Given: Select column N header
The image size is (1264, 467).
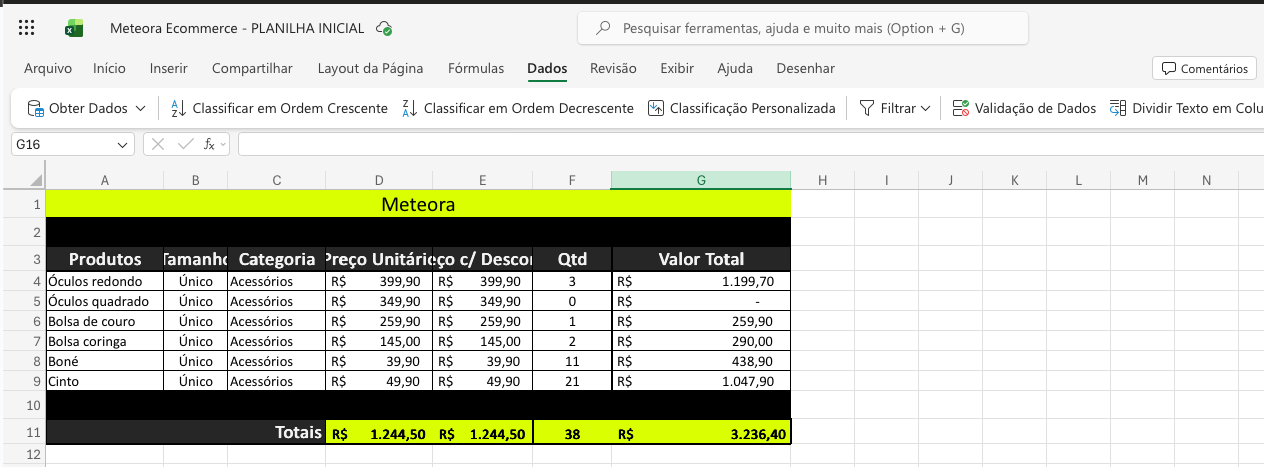Looking at the screenshot, I should tap(1206, 180).
